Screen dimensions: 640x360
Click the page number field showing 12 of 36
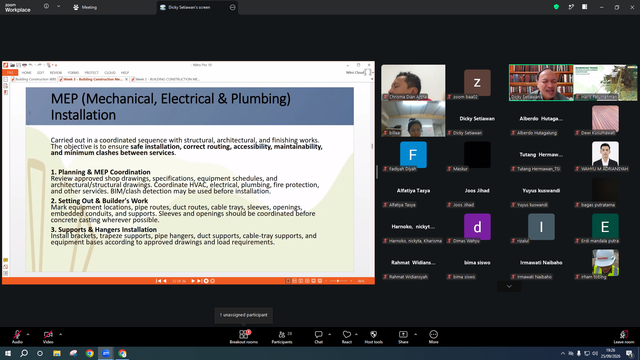(179, 281)
